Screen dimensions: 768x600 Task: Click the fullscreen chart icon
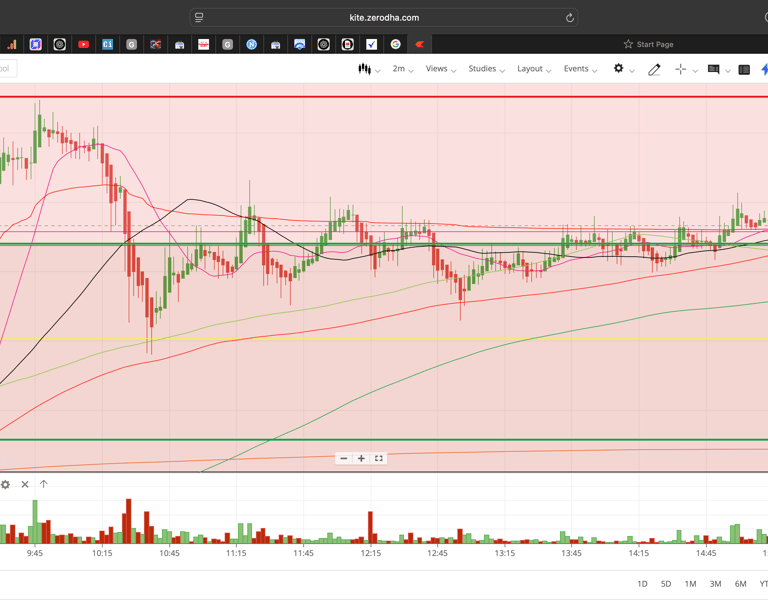point(379,458)
